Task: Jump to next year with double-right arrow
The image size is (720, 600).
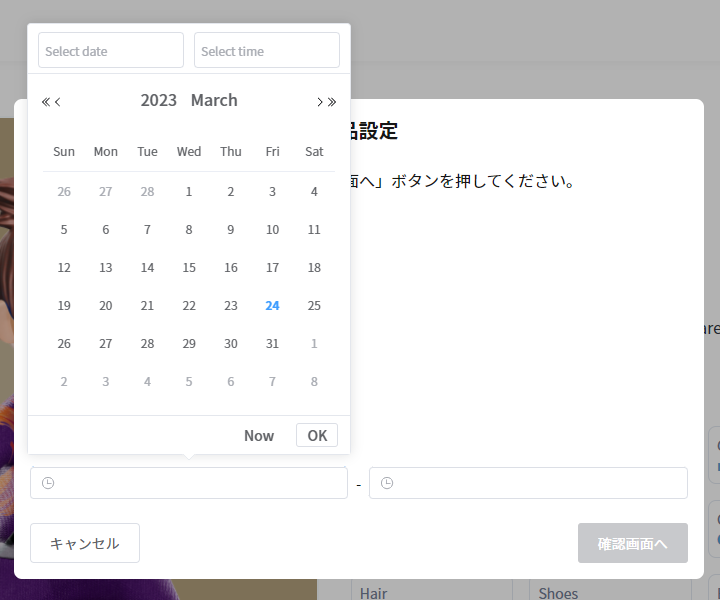Action: pos(332,101)
